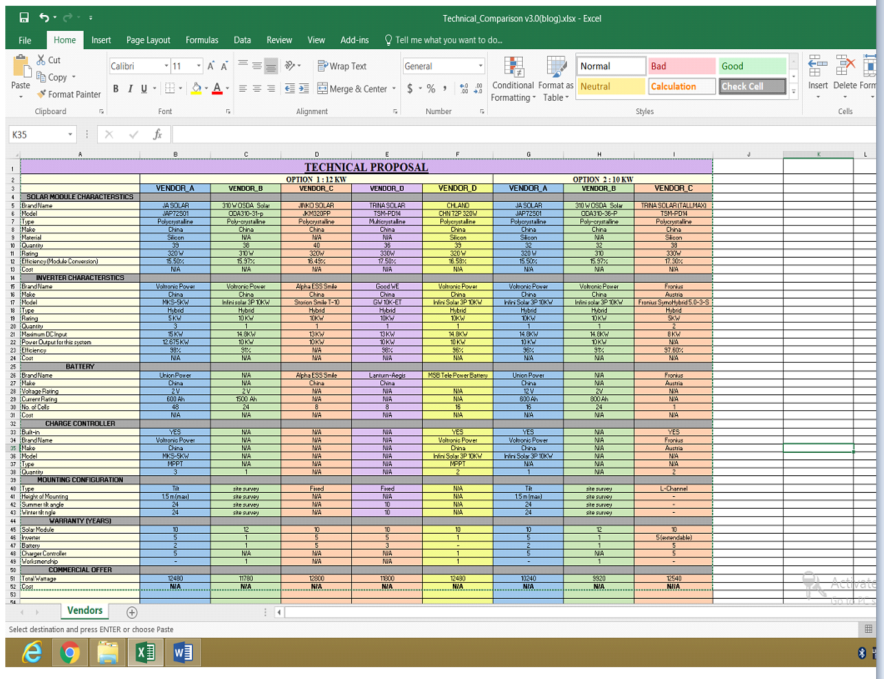The image size is (884, 679).
Task: Increase font size with the large A
Action: [210, 66]
